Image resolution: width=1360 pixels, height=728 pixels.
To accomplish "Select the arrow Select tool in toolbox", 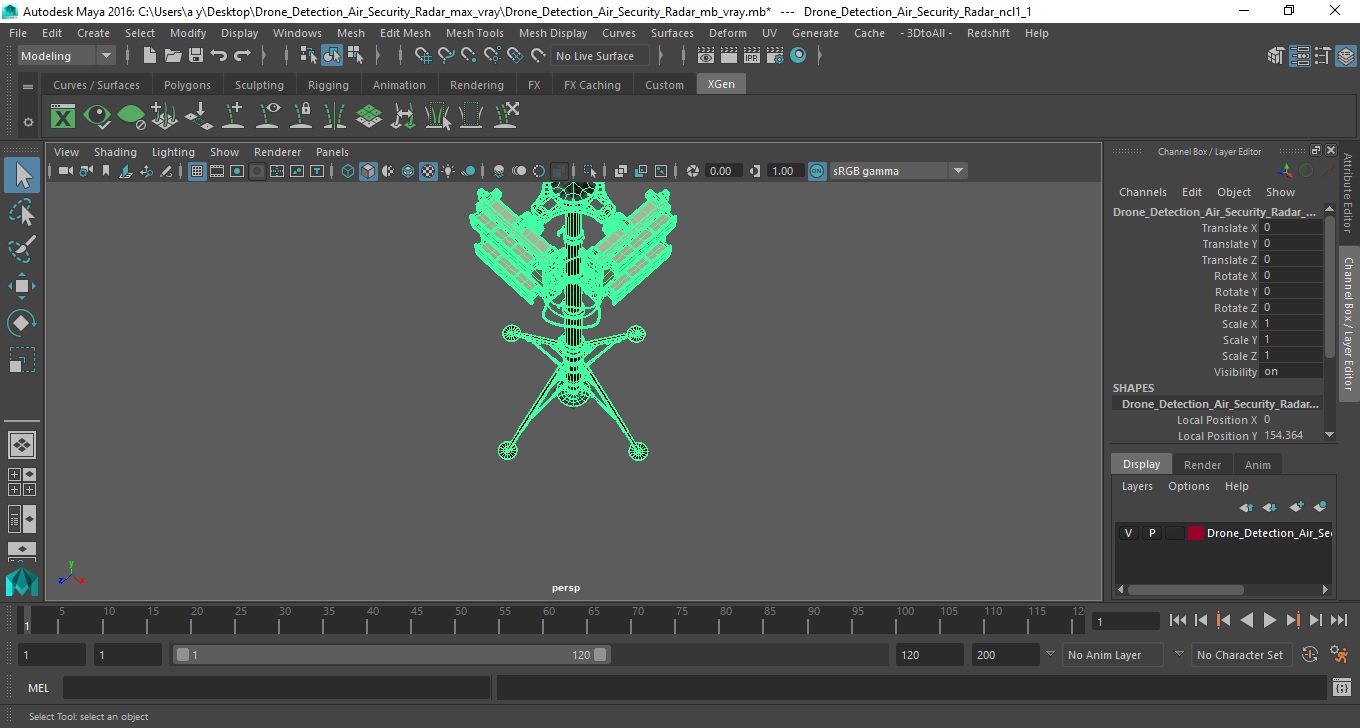I will pyautogui.click(x=22, y=175).
